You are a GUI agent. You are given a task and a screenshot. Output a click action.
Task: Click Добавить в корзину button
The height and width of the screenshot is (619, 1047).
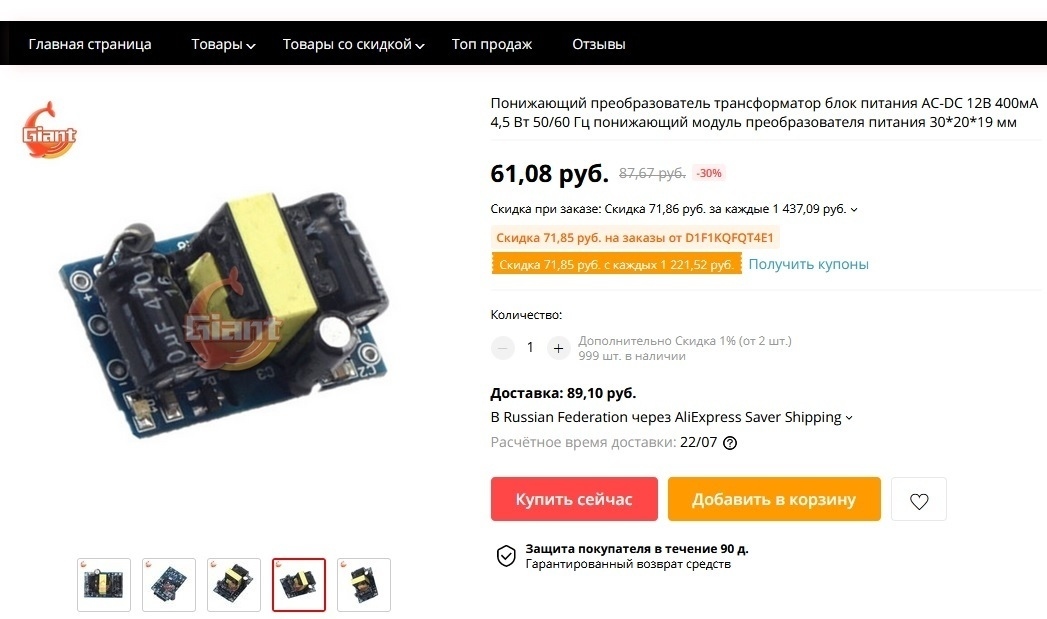coord(774,499)
